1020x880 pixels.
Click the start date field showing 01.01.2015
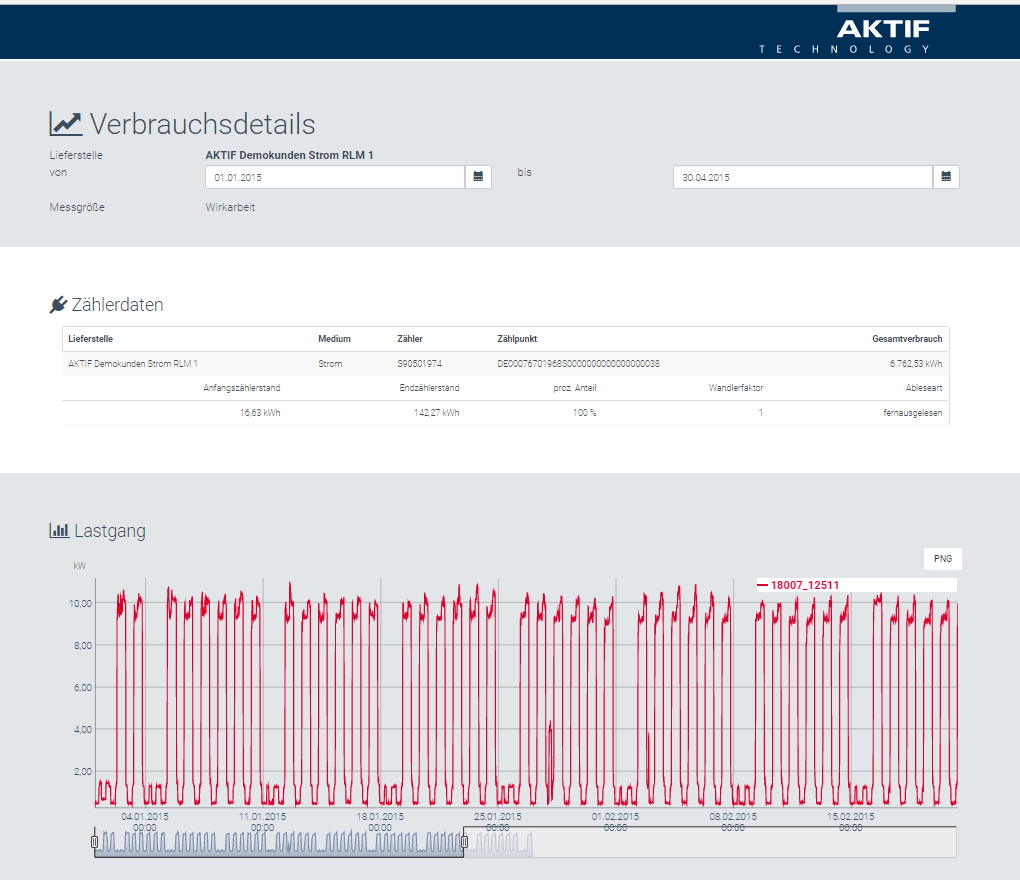pyautogui.click(x=334, y=177)
